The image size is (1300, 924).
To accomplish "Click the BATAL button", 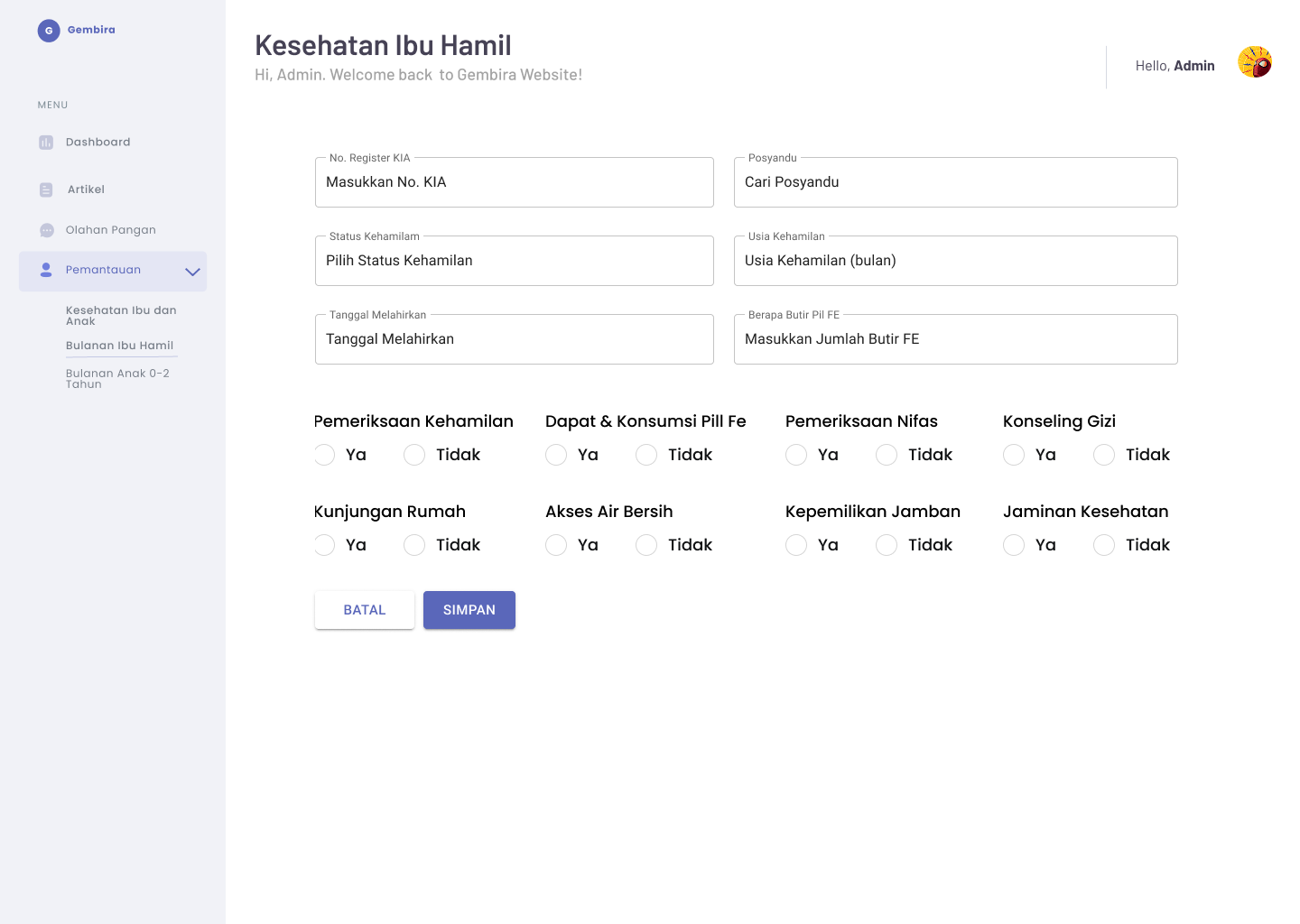I will 365,610.
